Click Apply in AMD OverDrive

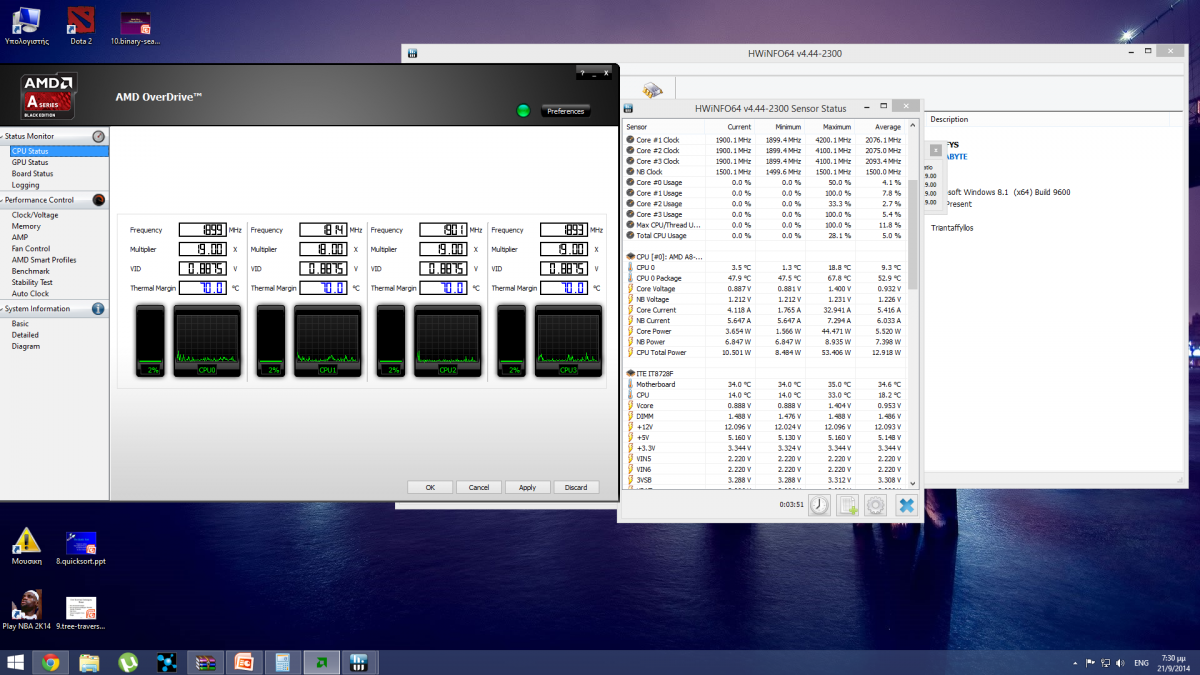[x=528, y=487]
